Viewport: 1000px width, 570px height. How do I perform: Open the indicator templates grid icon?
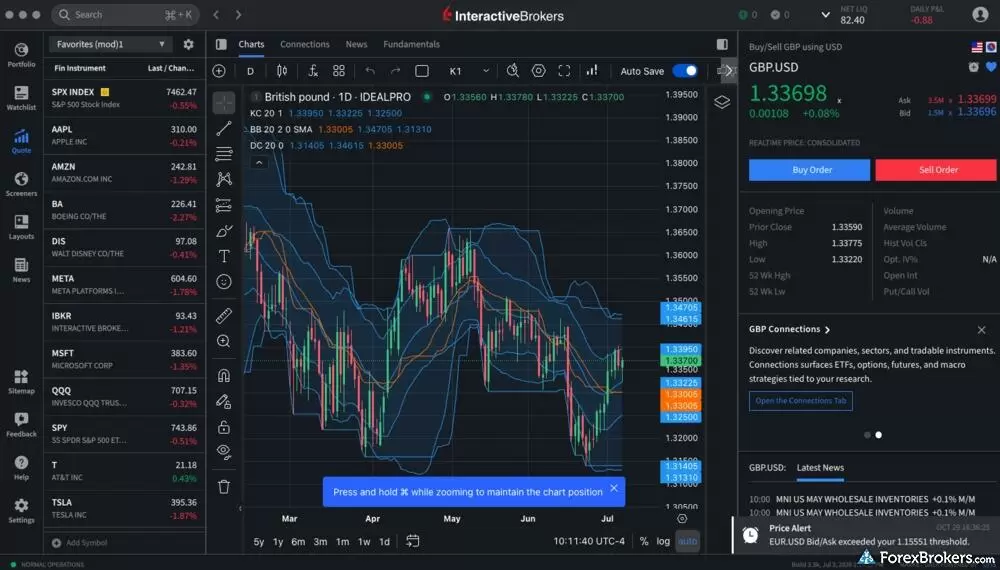pos(339,71)
